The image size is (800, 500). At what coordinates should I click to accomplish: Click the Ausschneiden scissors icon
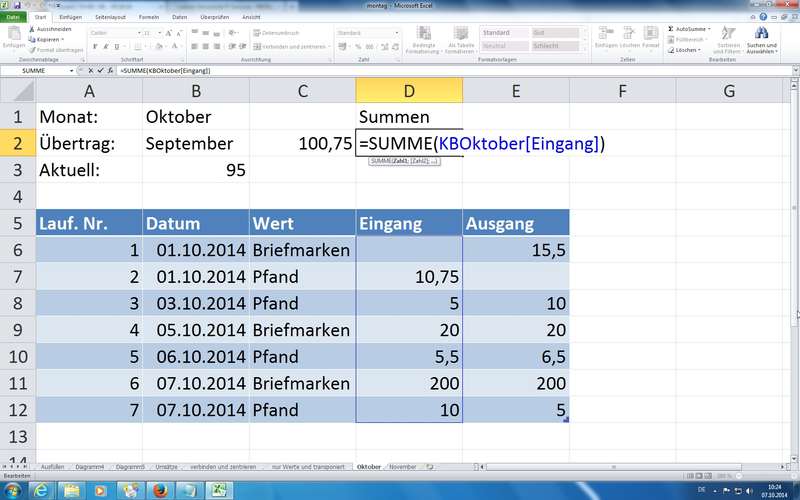(x=31, y=29)
